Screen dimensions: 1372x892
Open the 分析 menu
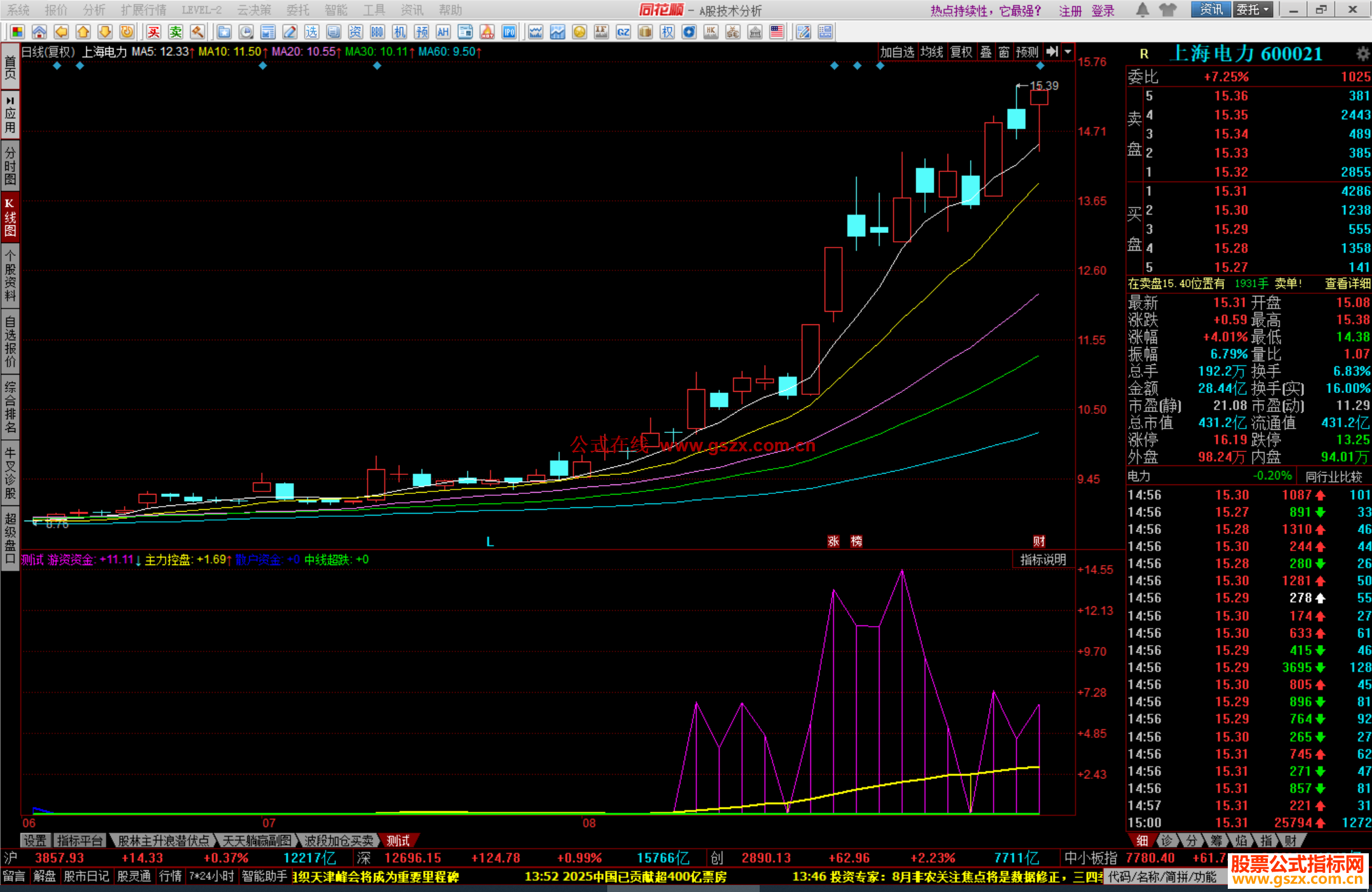click(94, 10)
